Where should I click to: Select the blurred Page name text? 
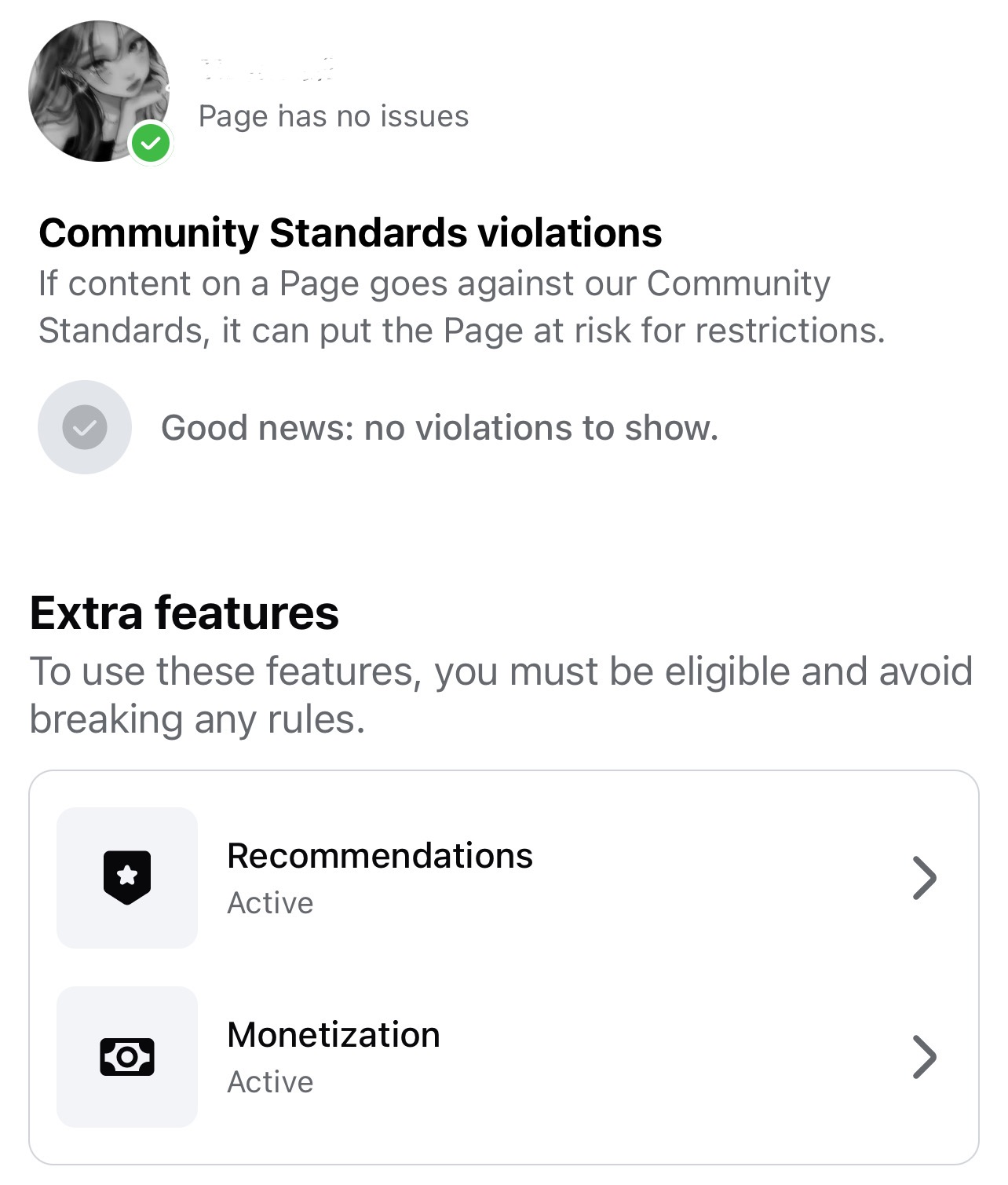267,68
